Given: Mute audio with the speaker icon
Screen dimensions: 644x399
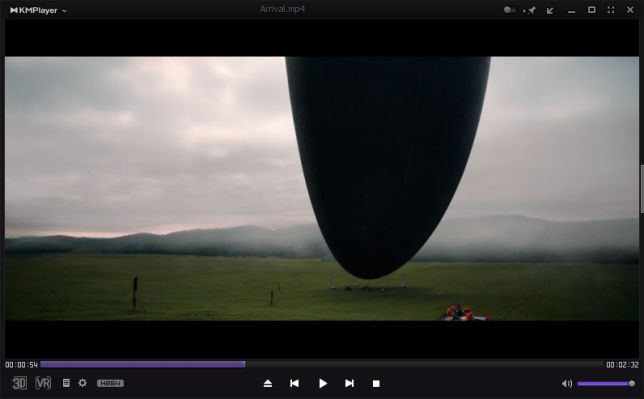Looking at the screenshot, I should point(567,383).
